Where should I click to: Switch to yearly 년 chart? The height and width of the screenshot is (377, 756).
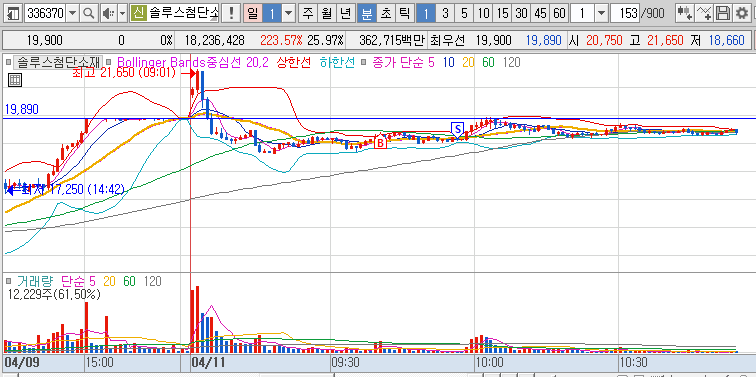pyautogui.click(x=345, y=13)
